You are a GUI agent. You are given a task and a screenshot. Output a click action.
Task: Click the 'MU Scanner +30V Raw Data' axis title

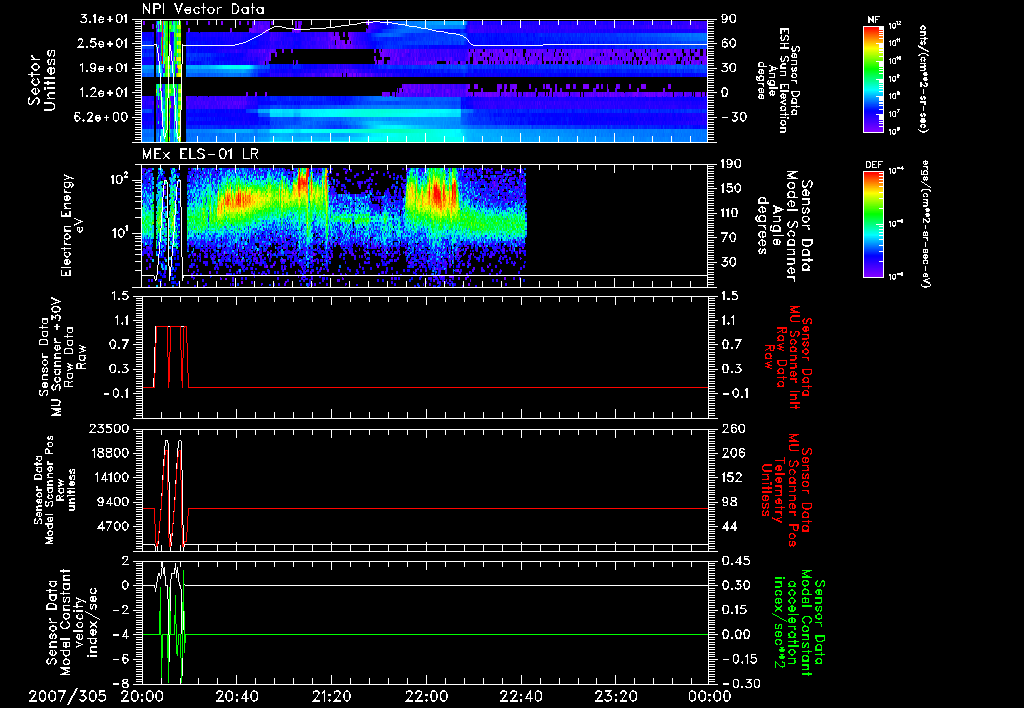(62, 357)
